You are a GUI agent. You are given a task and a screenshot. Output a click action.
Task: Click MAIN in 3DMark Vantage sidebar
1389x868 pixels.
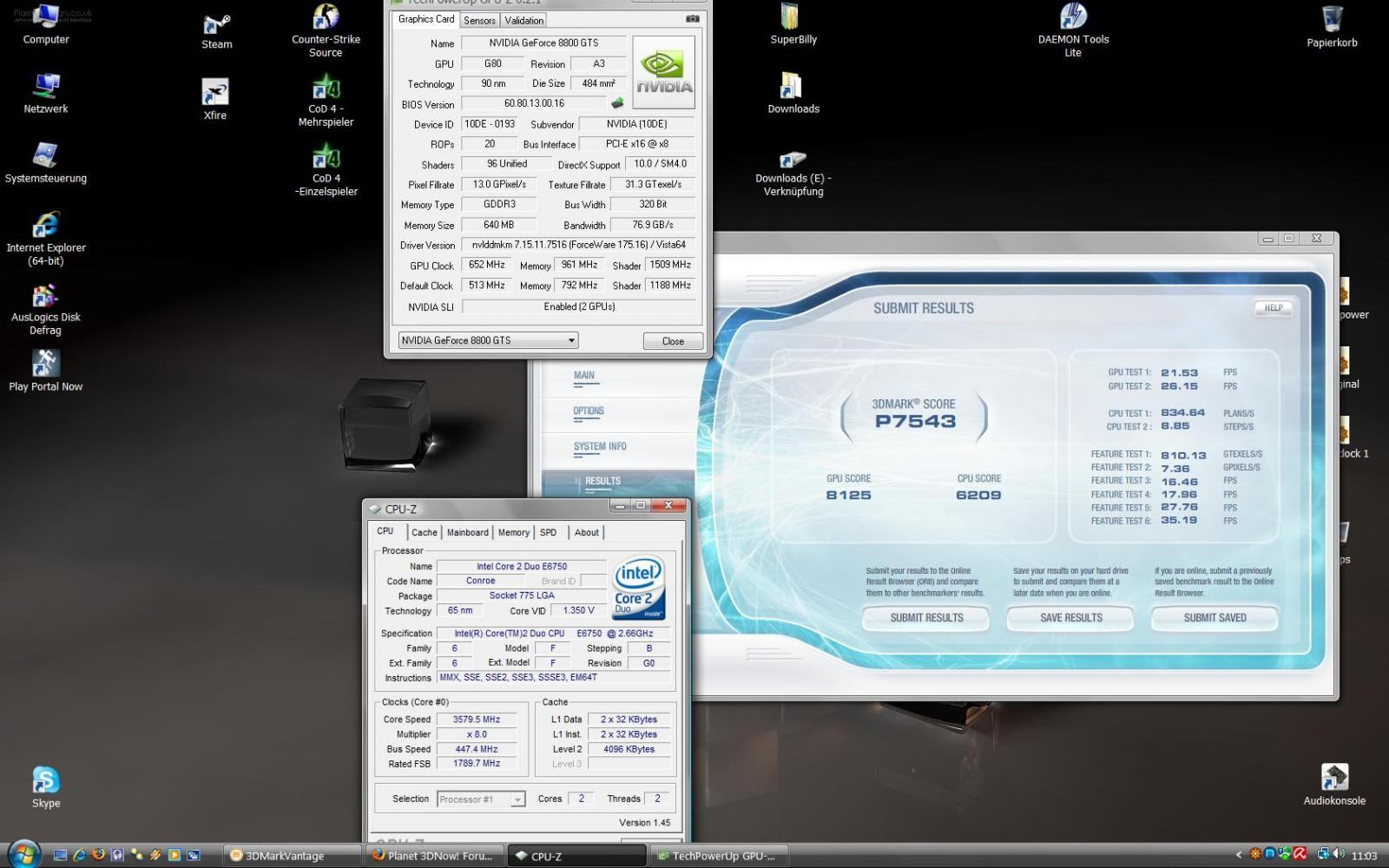583,376
